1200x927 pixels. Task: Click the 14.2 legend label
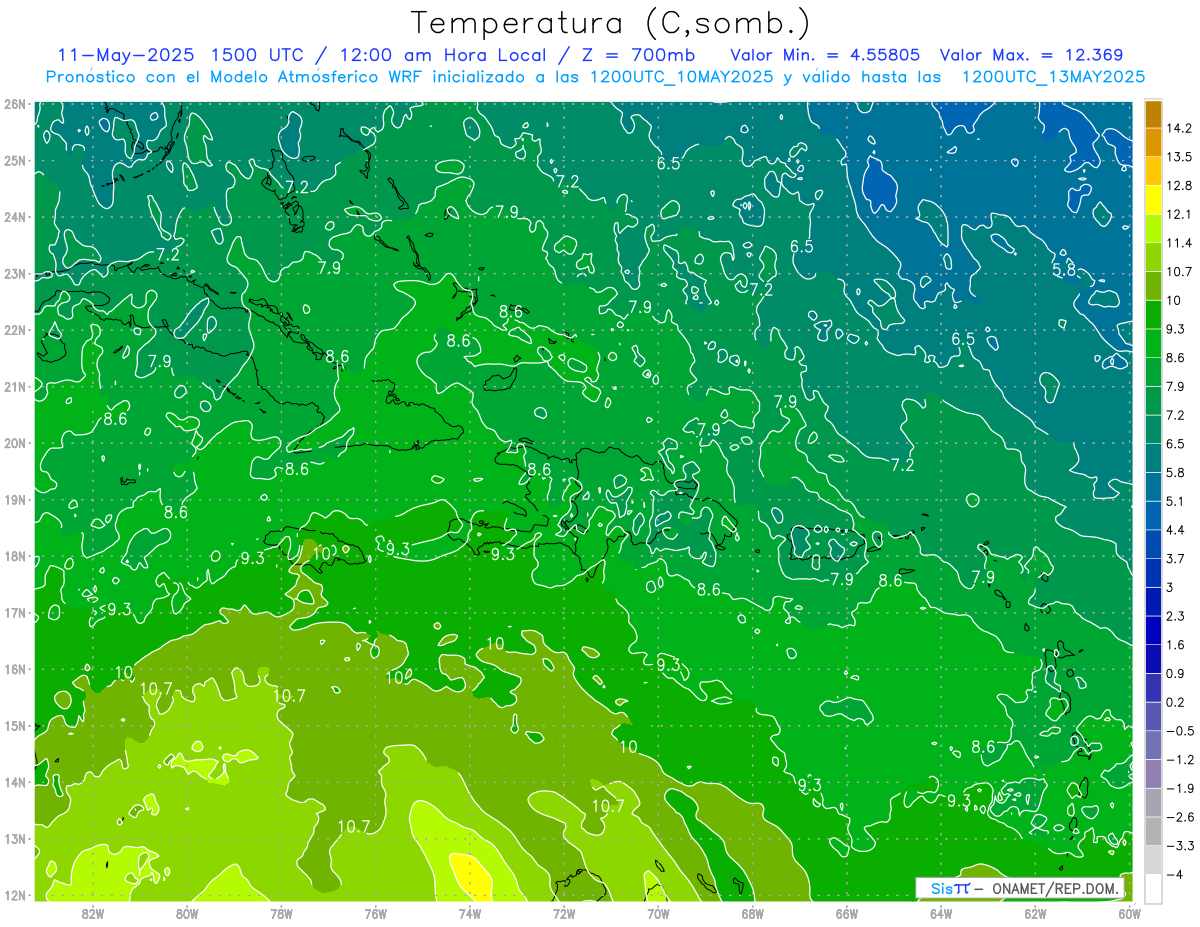[1179, 128]
